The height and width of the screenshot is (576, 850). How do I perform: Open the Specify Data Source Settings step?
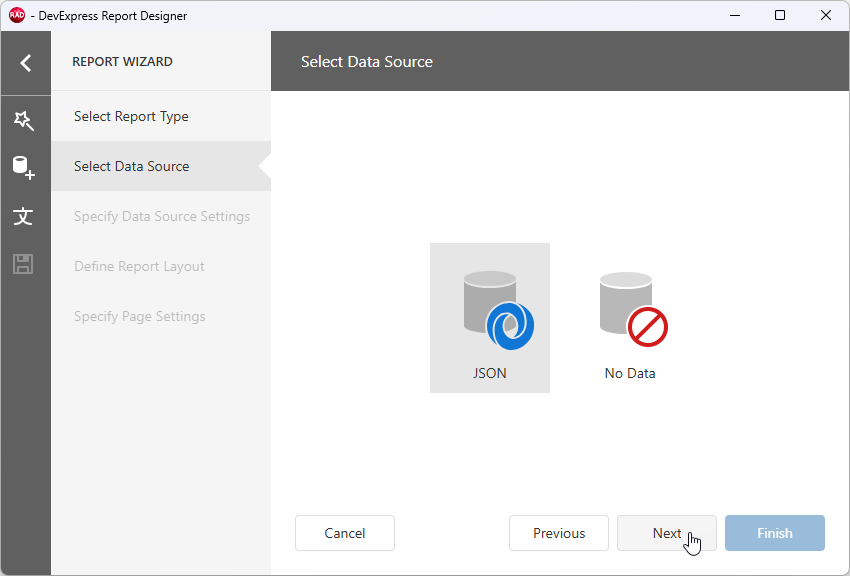[161, 216]
